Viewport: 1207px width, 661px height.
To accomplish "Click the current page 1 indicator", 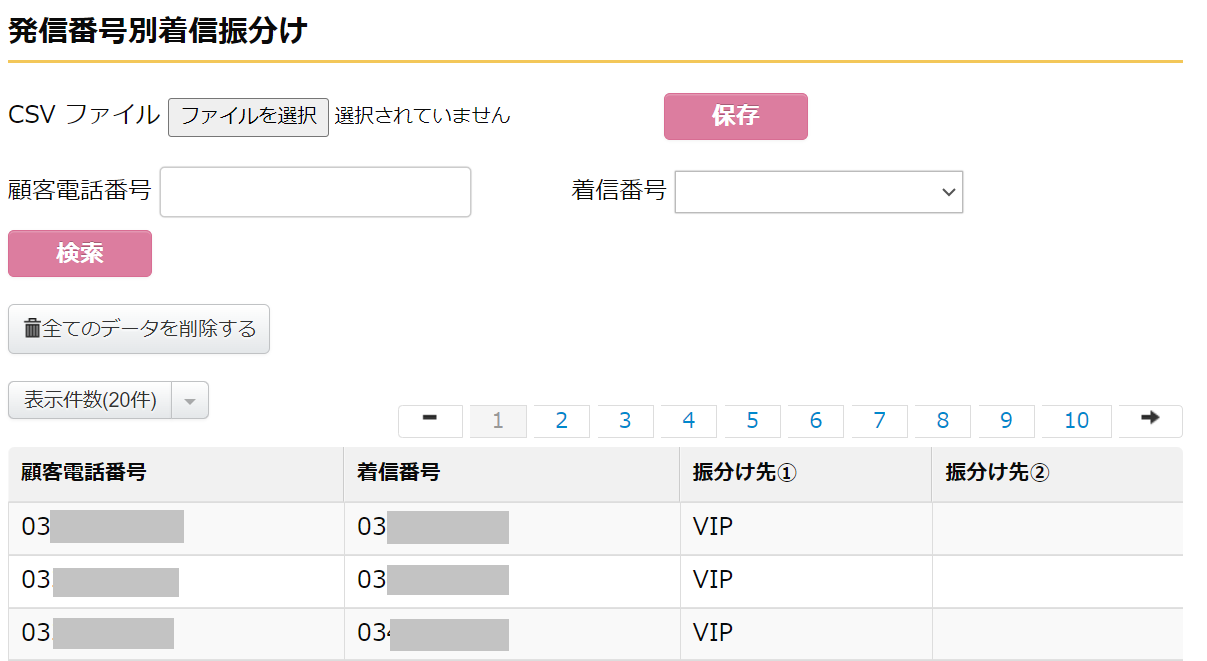I will (497, 421).
